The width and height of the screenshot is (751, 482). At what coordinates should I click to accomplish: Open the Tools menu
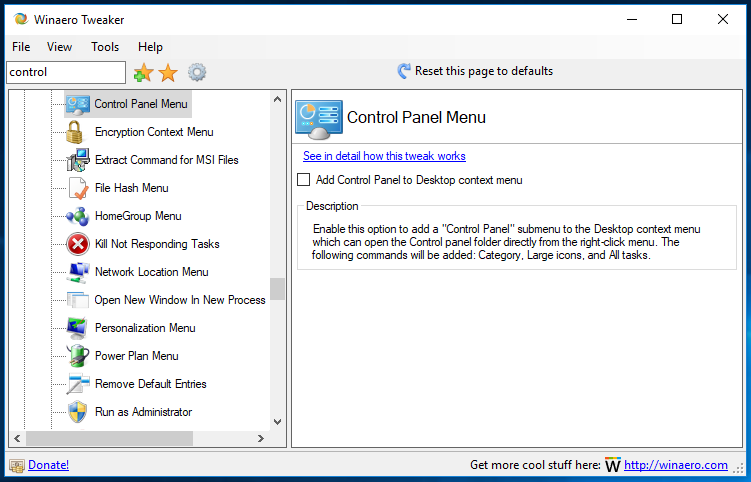pos(105,47)
